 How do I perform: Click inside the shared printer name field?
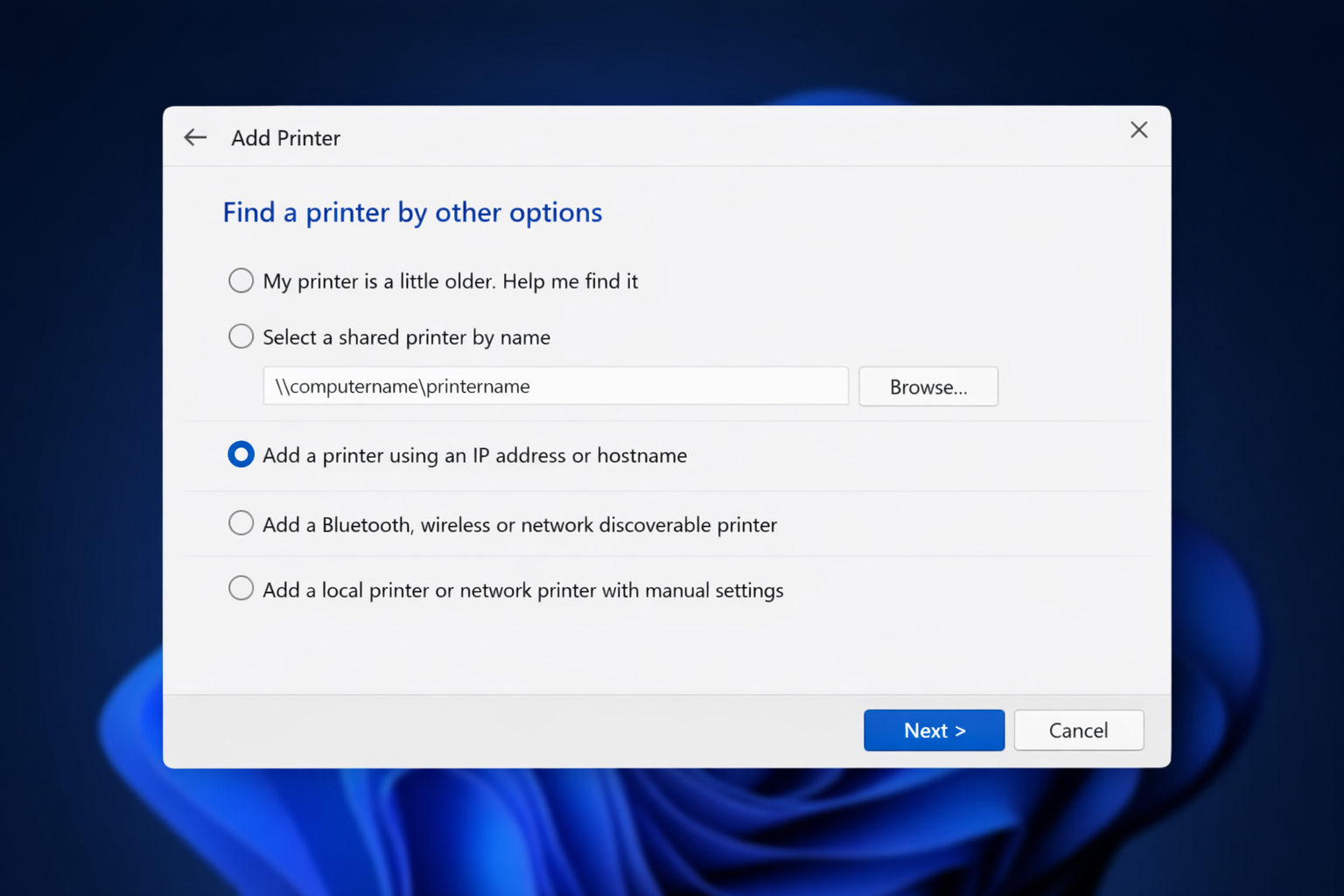coord(555,386)
